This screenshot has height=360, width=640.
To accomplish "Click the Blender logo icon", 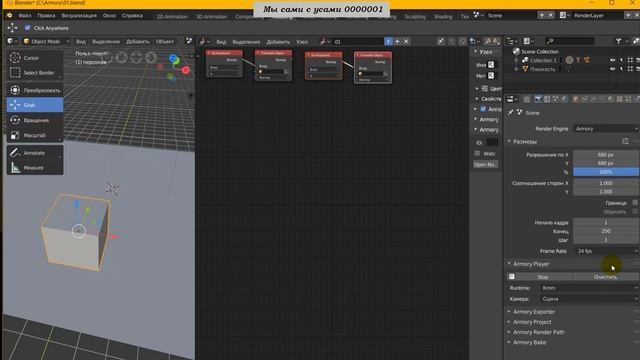I will click(x=9, y=16).
